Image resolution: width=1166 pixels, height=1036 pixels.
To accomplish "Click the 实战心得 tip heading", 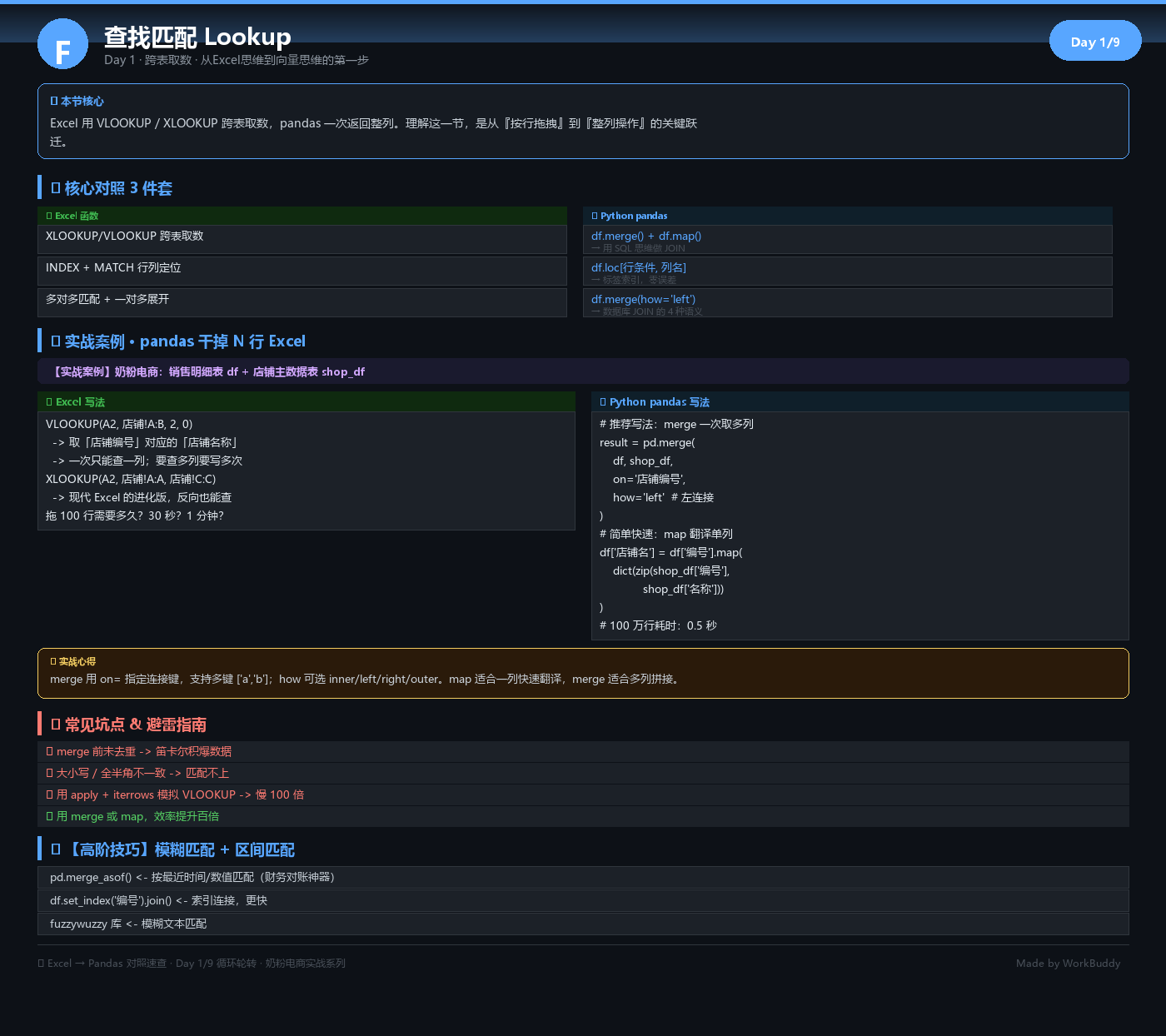I will [73, 661].
